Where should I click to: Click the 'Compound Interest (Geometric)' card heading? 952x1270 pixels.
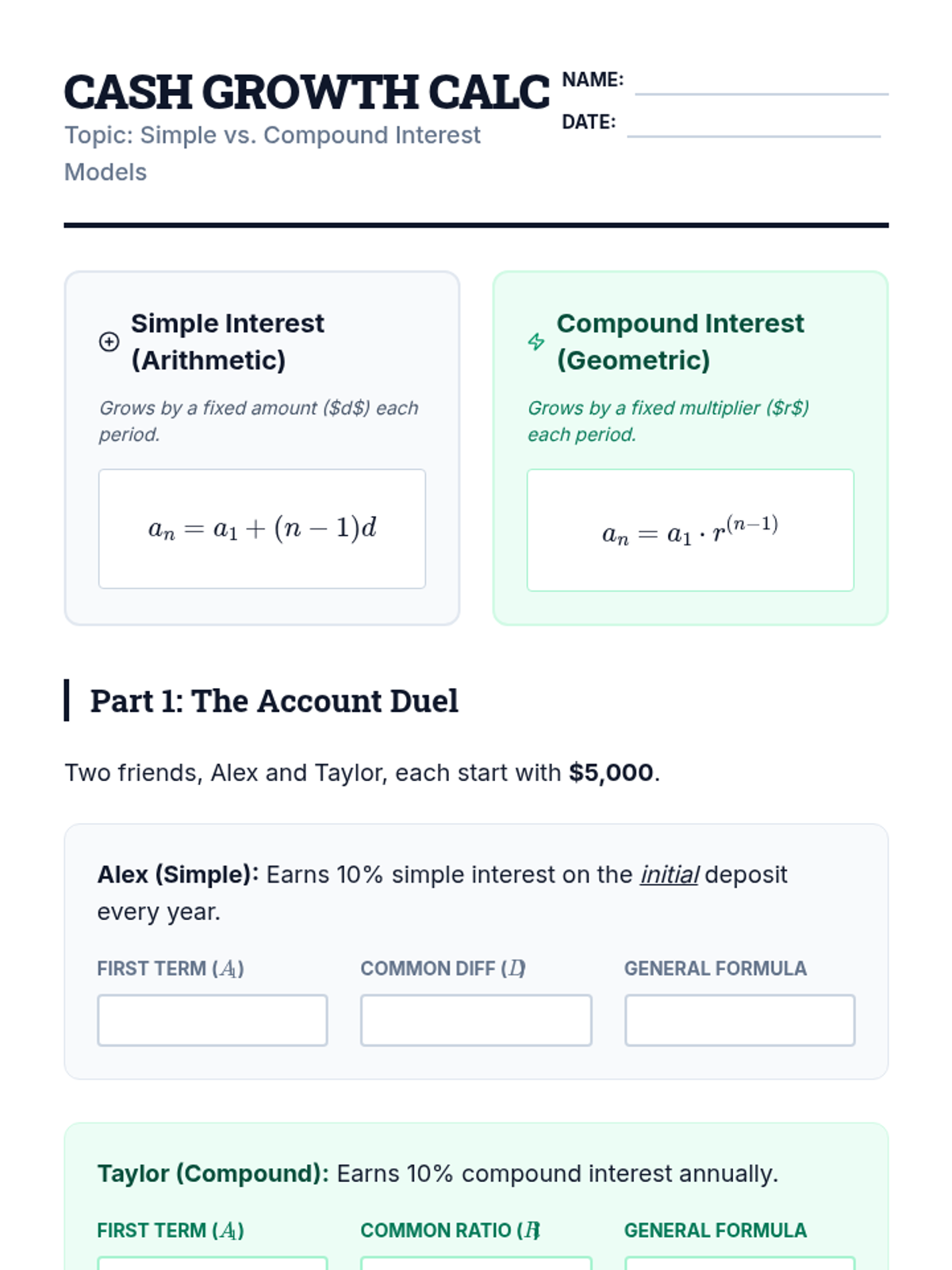click(680, 341)
